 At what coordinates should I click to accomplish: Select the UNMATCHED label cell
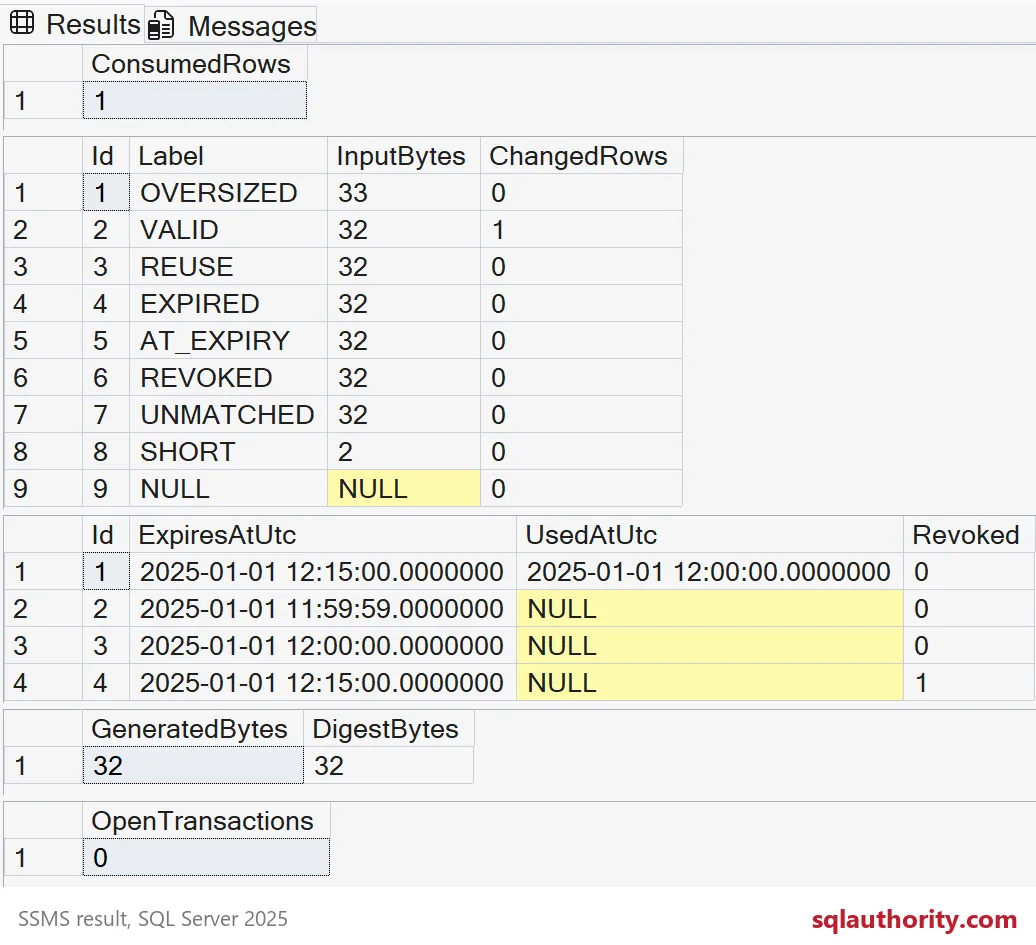[228, 415]
